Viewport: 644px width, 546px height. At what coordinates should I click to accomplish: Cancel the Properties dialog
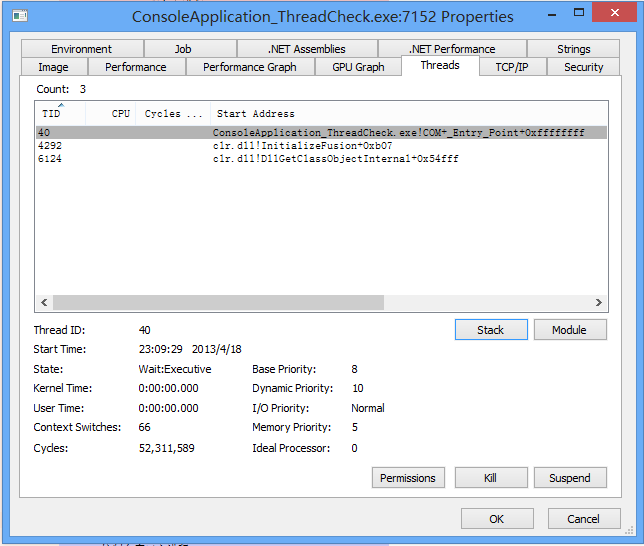pyautogui.click(x=583, y=519)
